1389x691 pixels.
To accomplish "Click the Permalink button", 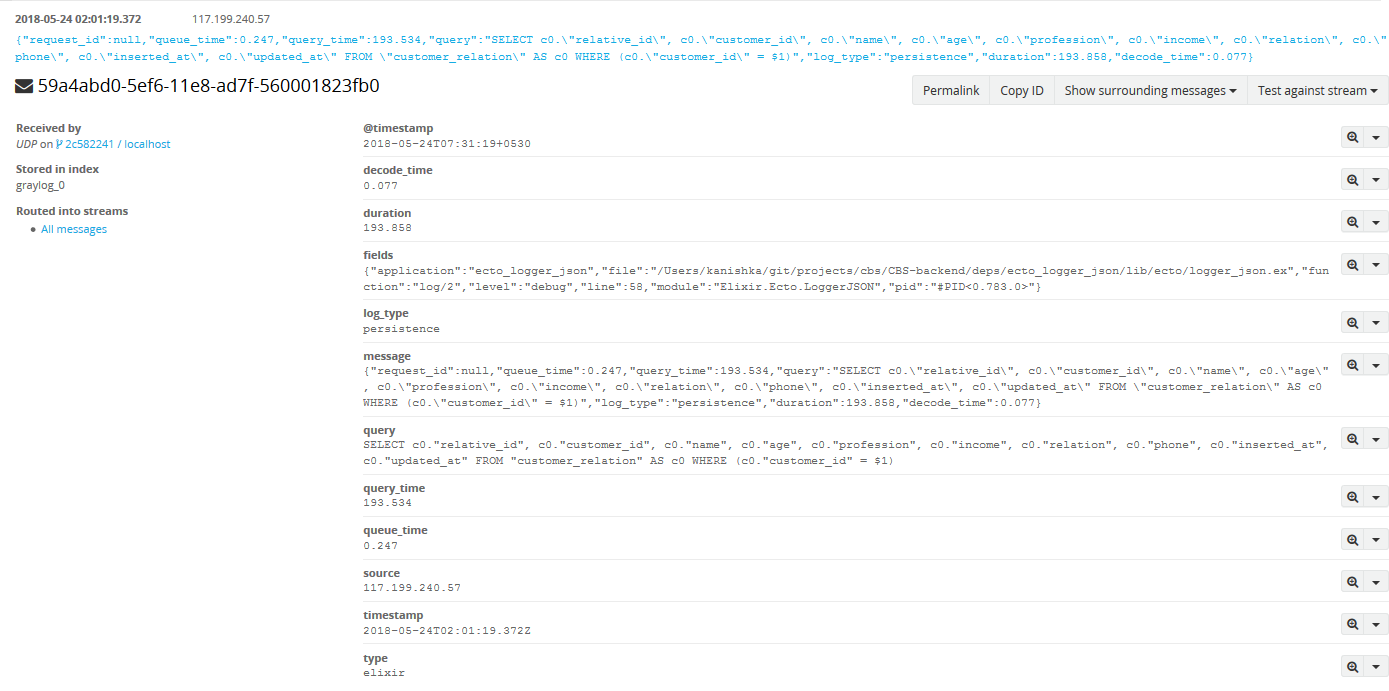I will (x=950, y=90).
